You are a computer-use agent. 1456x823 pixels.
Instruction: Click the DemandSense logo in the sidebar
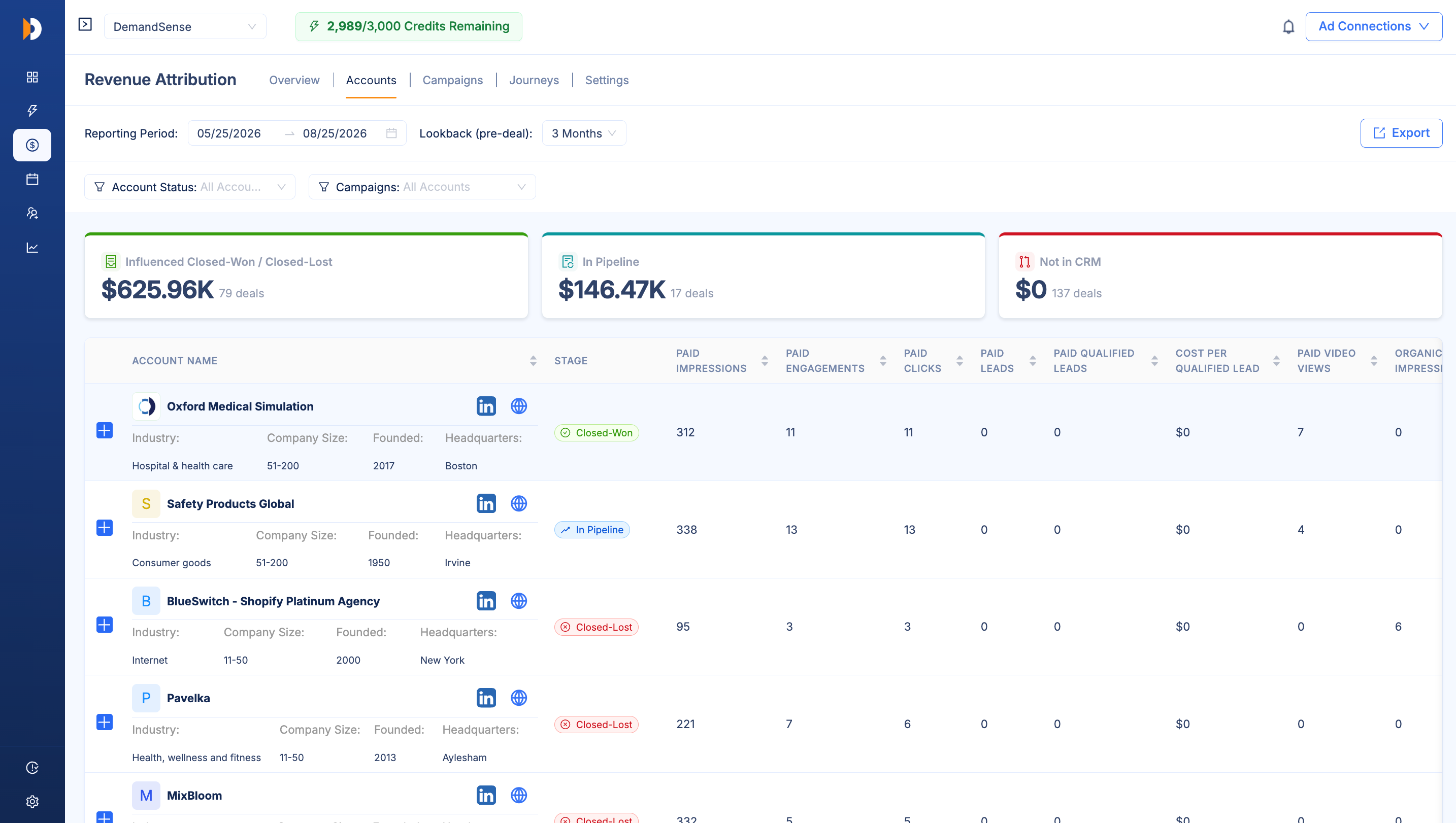point(32,28)
